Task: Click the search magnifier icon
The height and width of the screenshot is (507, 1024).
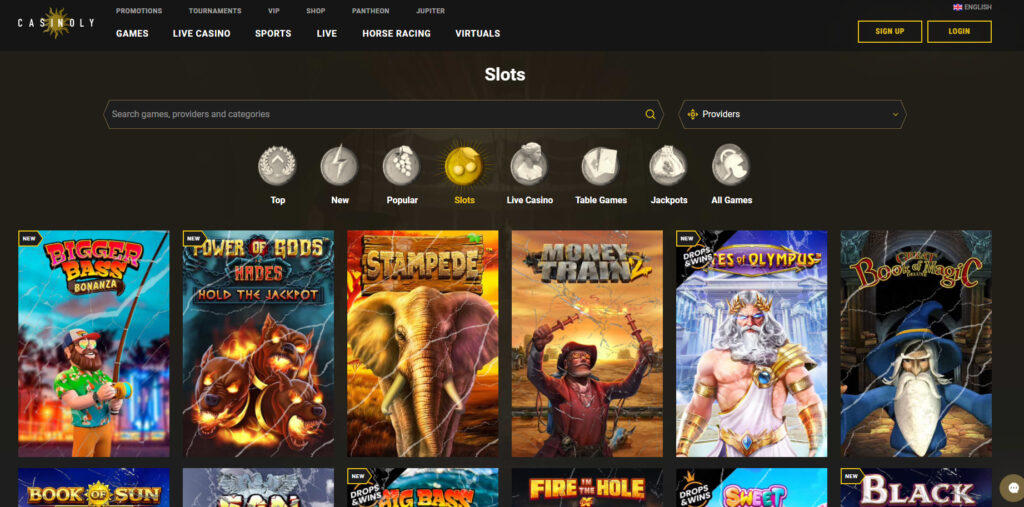Action: [x=650, y=114]
